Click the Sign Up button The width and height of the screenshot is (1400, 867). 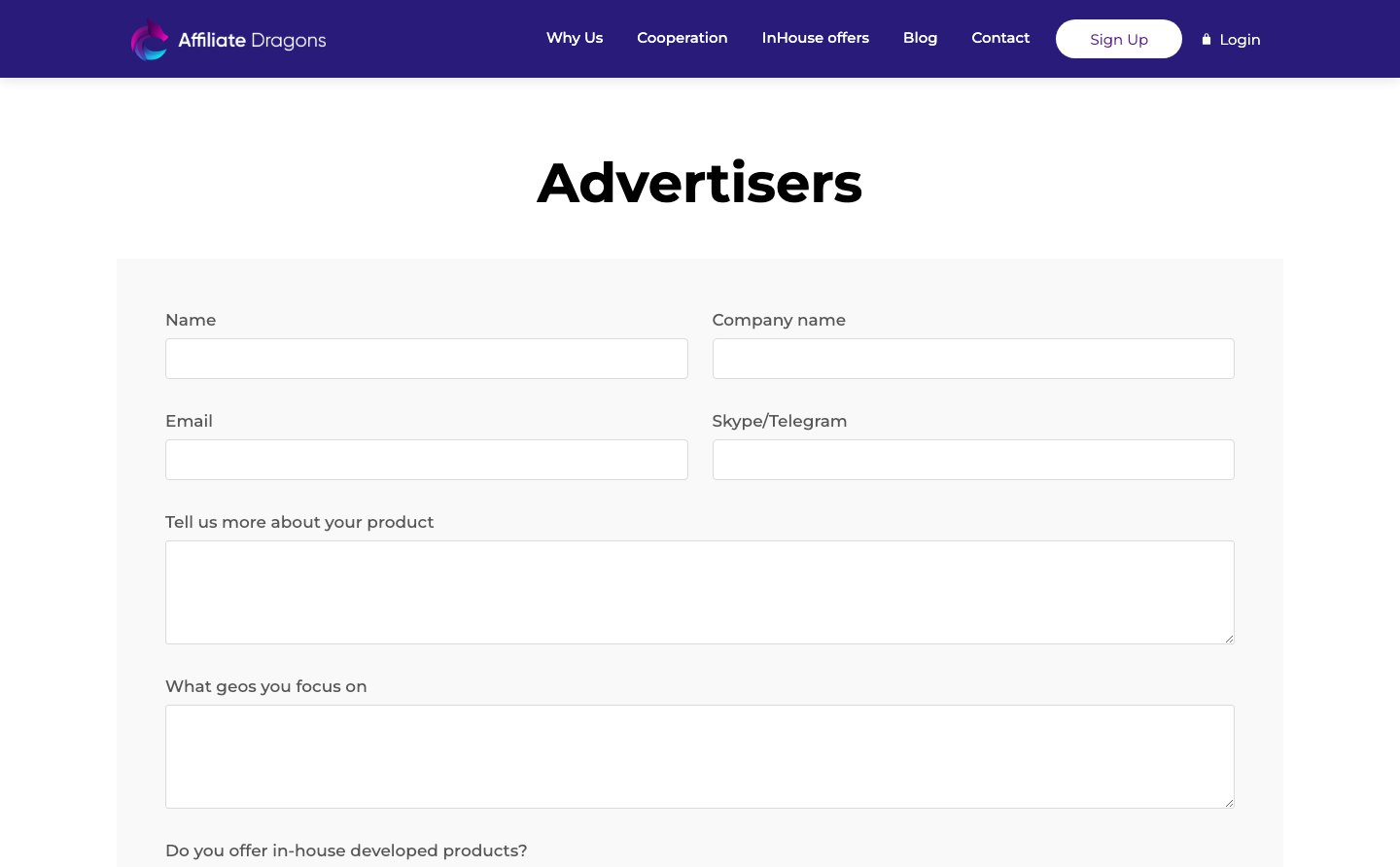1119,39
